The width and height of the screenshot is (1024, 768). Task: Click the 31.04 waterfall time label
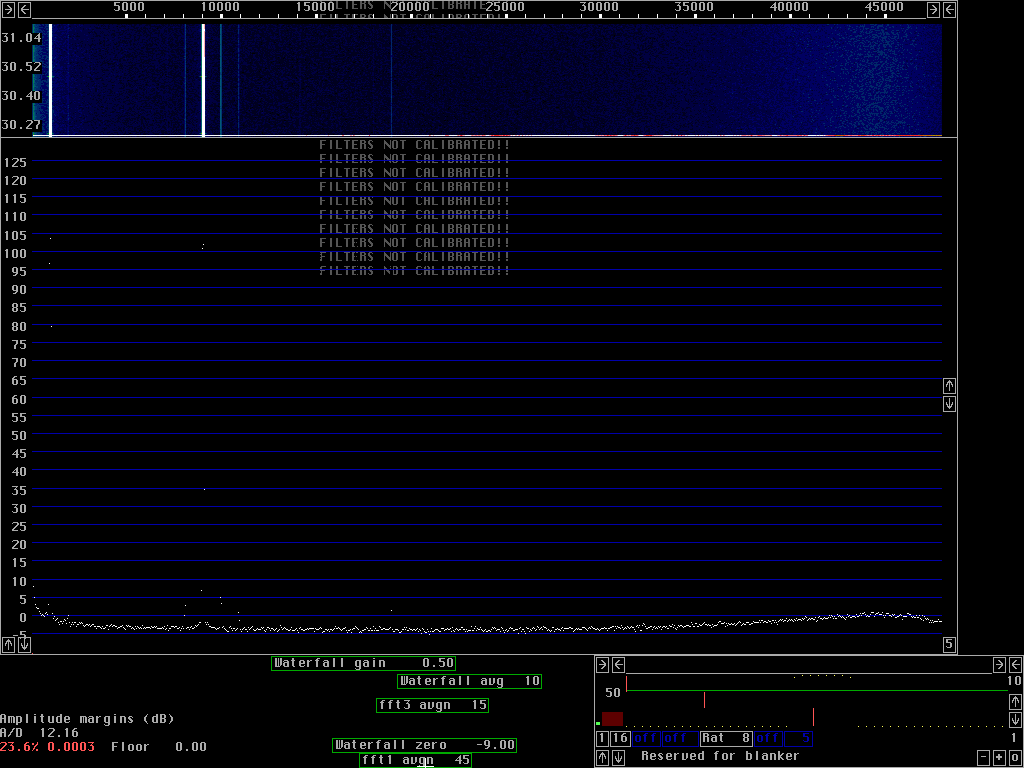pyautogui.click(x=21, y=38)
